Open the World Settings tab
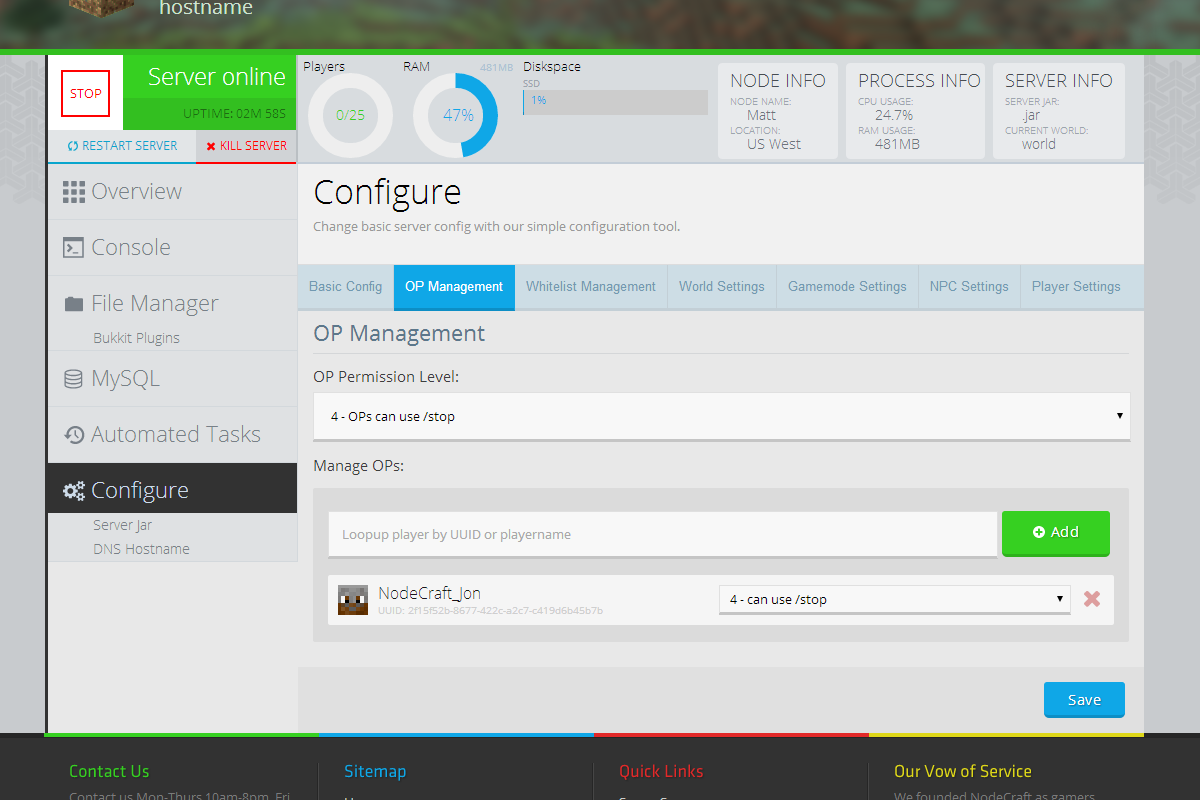Viewport: 1200px width, 800px height. (x=721, y=287)
